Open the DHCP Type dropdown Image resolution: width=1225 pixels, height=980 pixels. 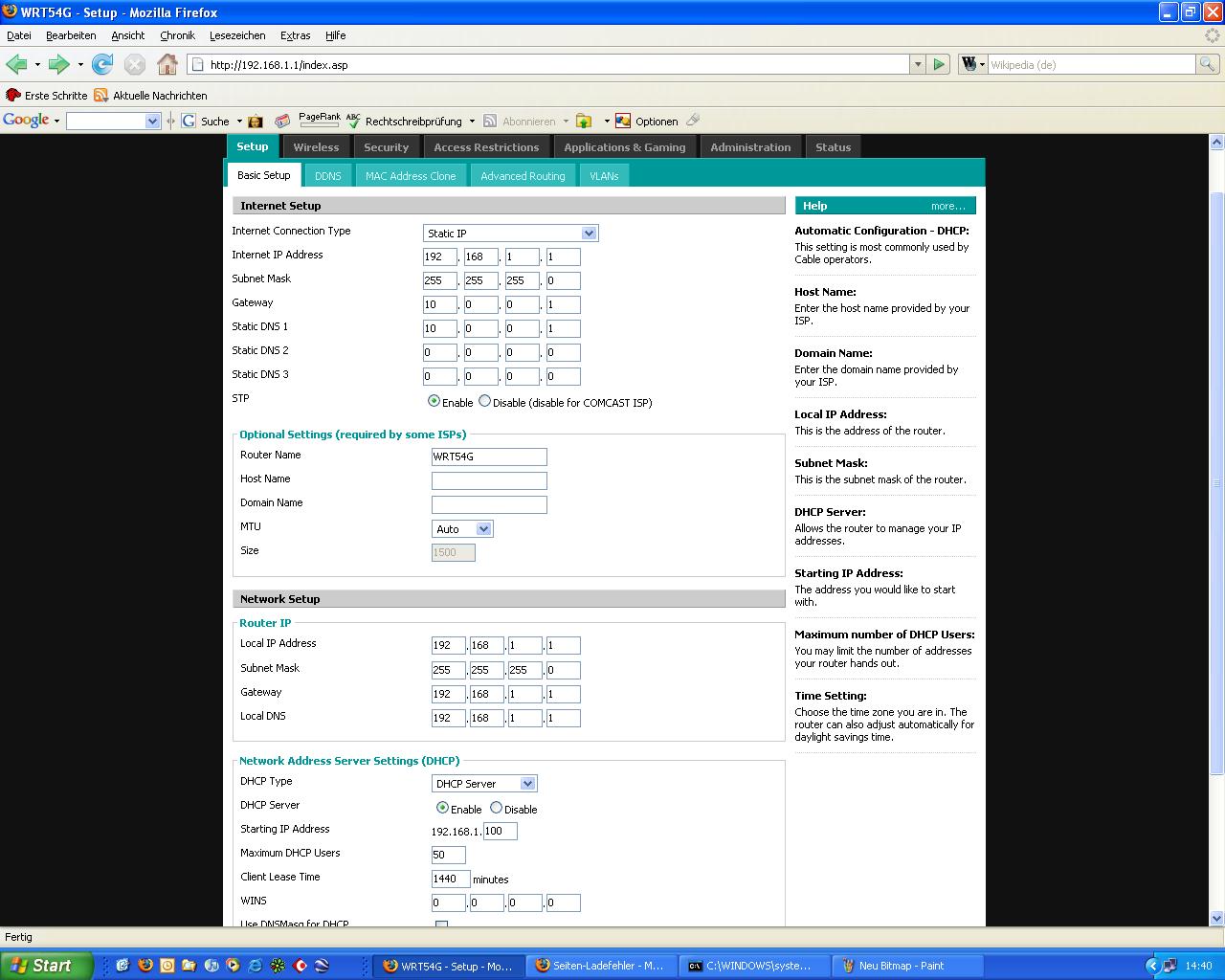484,784
